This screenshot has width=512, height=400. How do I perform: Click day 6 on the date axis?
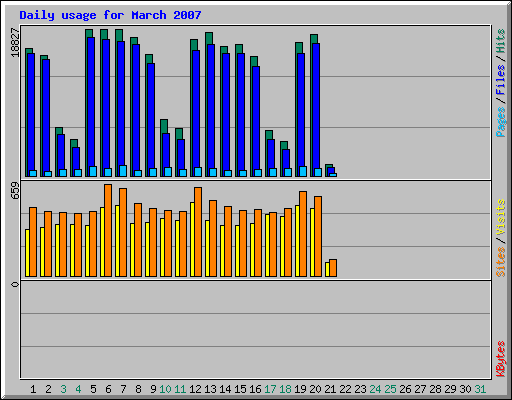108,389
